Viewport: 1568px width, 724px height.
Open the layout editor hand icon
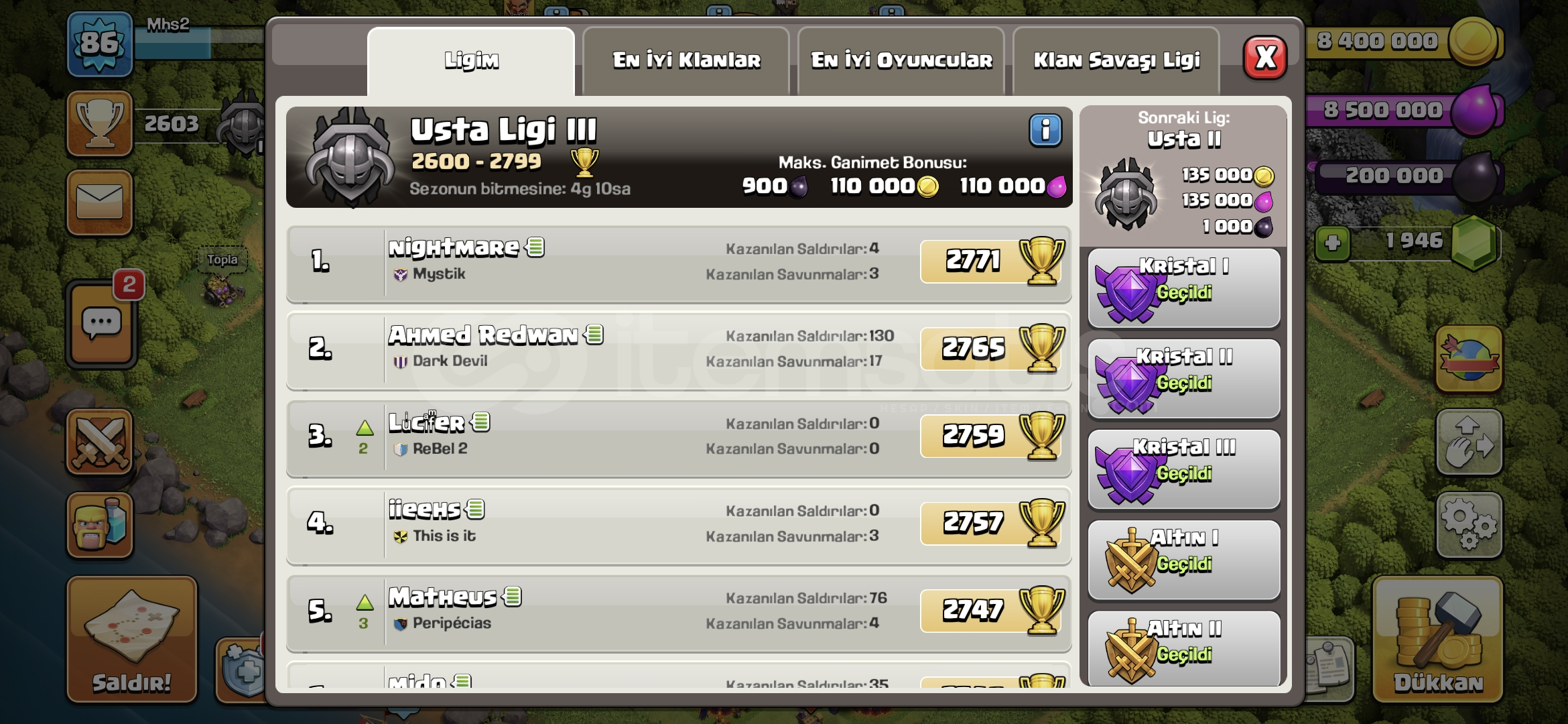[x=1469, y=442]
